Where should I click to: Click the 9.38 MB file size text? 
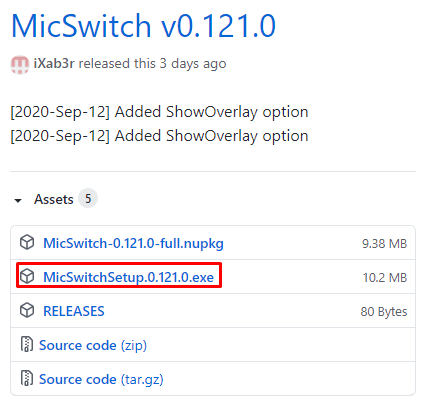point(385,244)
